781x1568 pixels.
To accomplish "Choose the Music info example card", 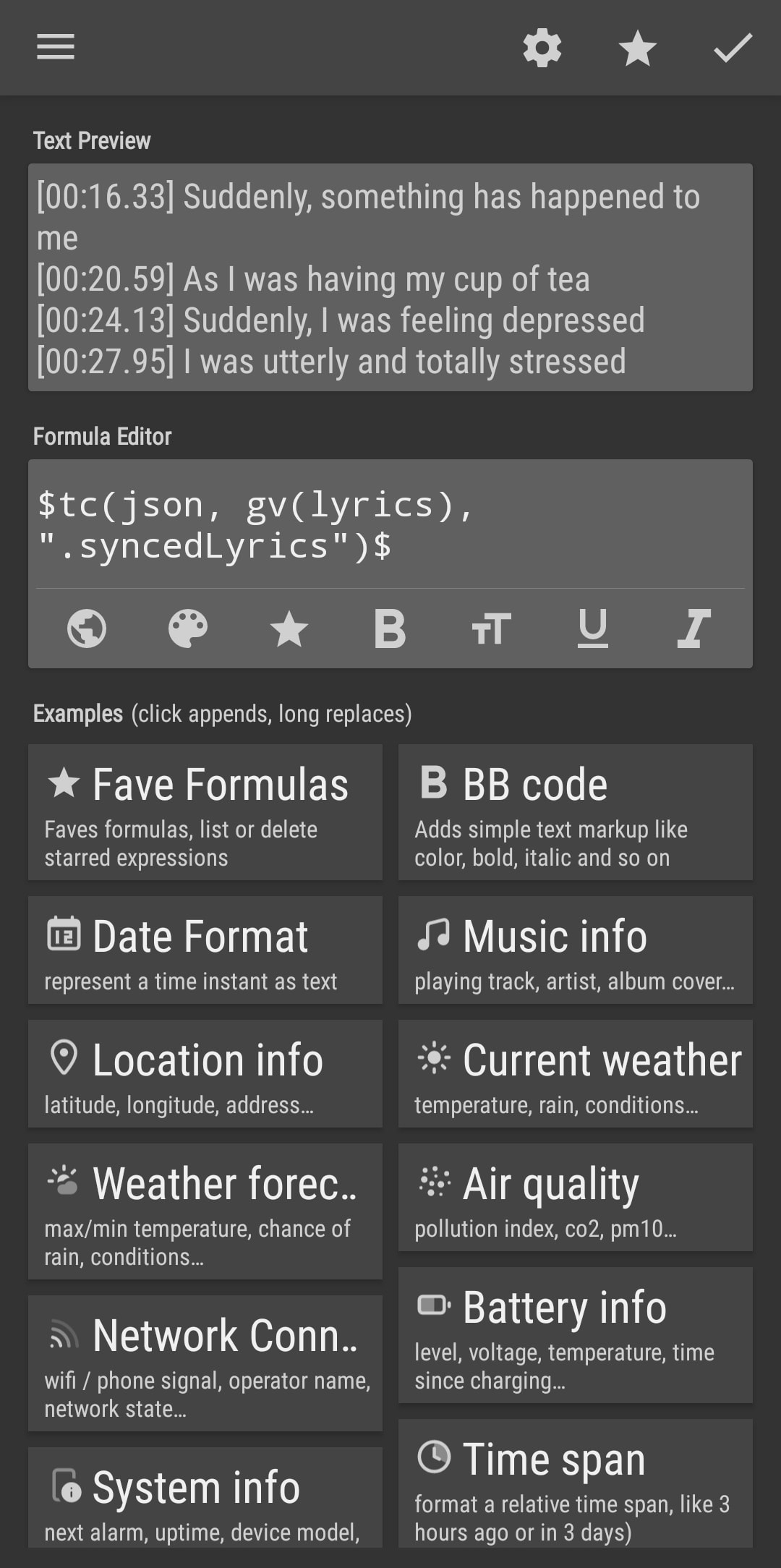I will [x=576, y=950].
